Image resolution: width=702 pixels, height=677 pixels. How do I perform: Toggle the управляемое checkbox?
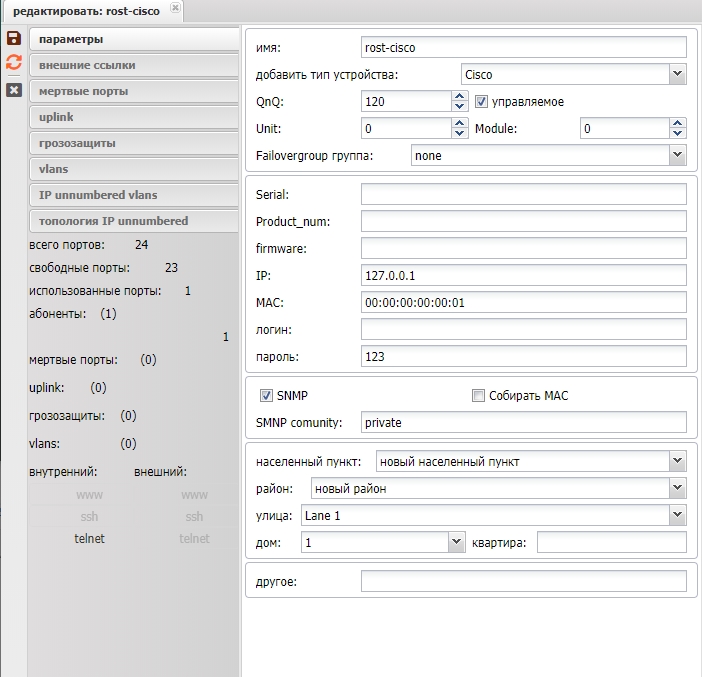click(481, 102)
